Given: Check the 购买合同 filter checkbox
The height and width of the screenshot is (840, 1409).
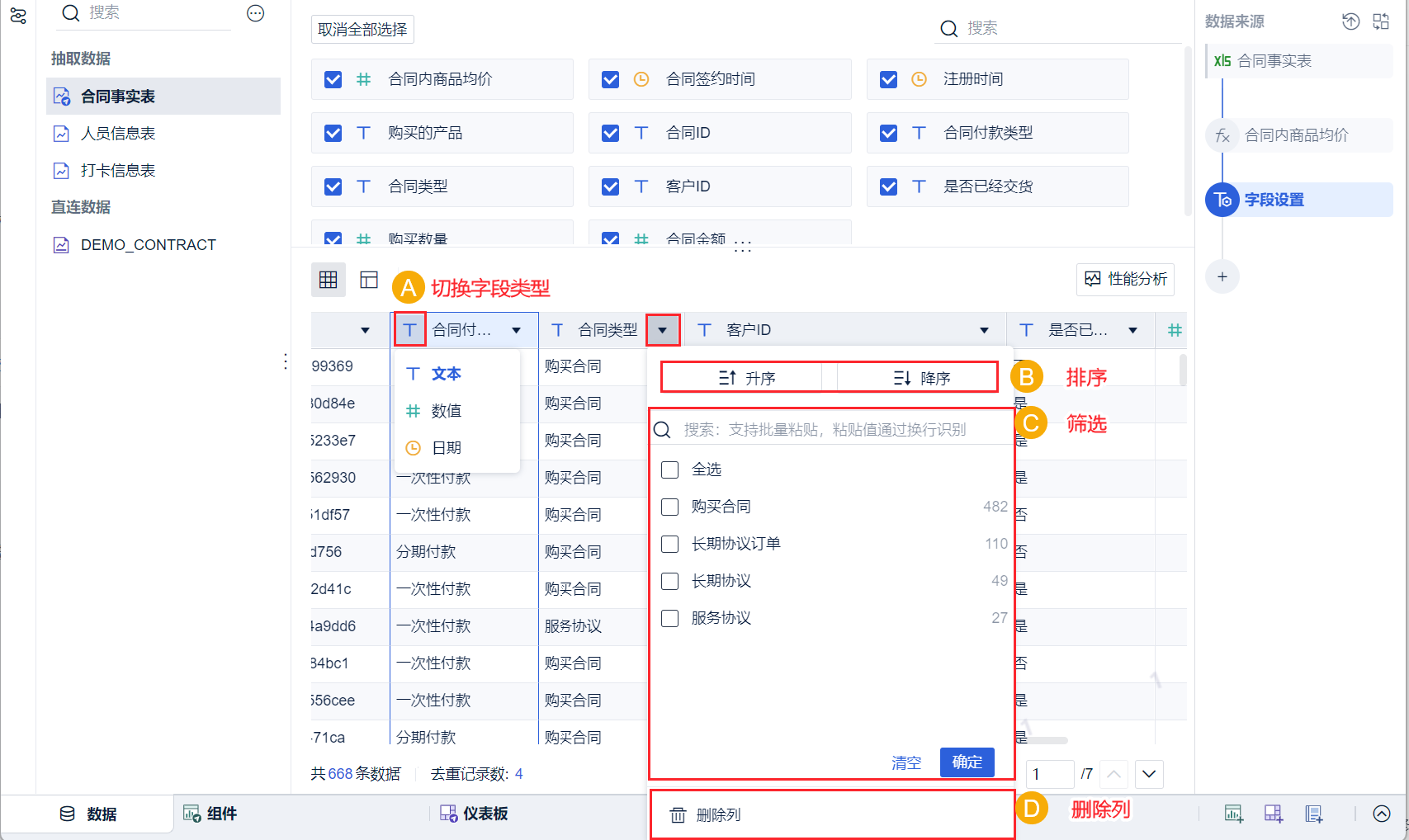Looking at the screenshot, I should pyautogui.click(x=670, y=507).
